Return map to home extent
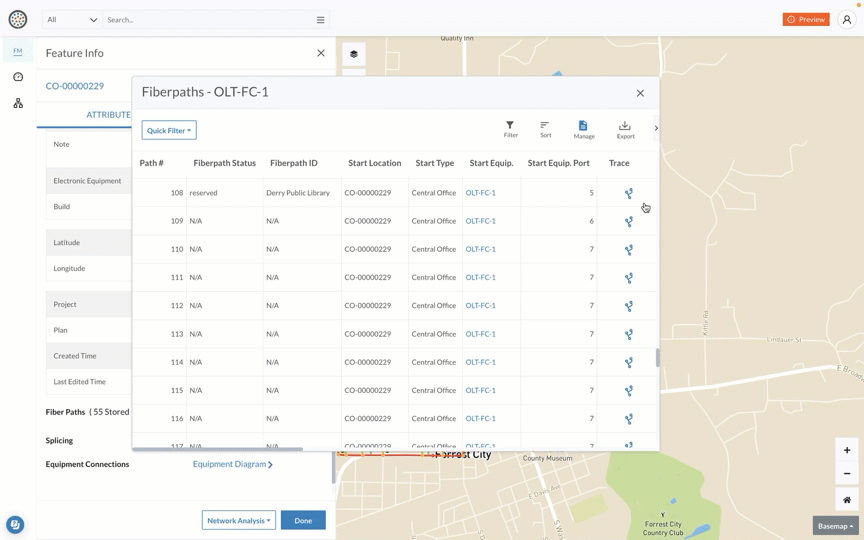Viewport: 864px width, 540px height. 846,500
